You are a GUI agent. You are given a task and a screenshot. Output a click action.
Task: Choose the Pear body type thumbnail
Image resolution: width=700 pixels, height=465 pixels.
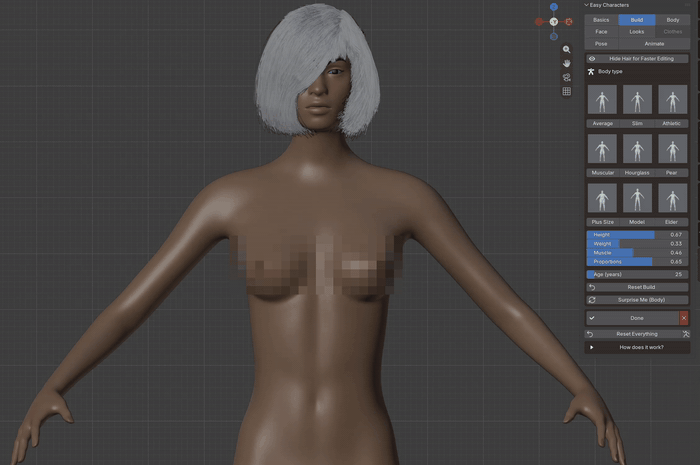(672, 149)
